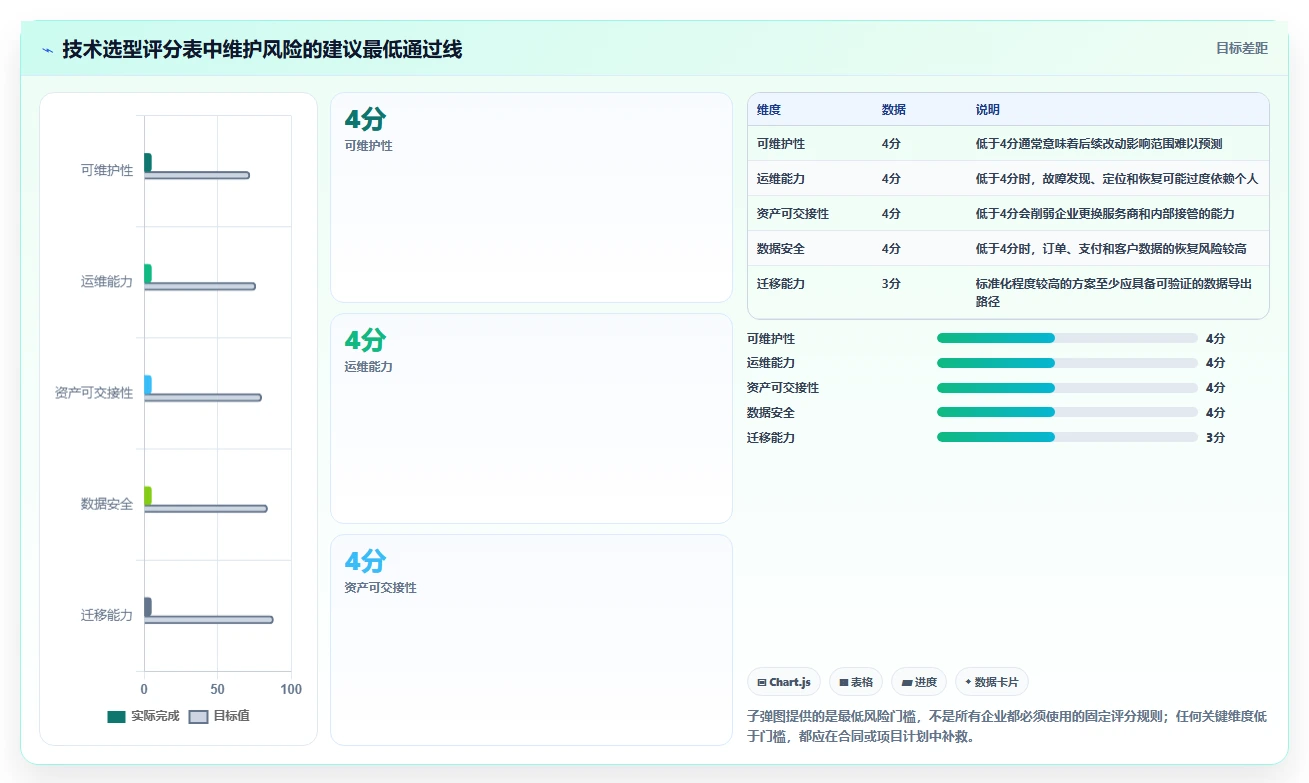This screenshot has width=1309, height=783.
Task: Click the 100 tick label on chart axis
Action: 291,689
